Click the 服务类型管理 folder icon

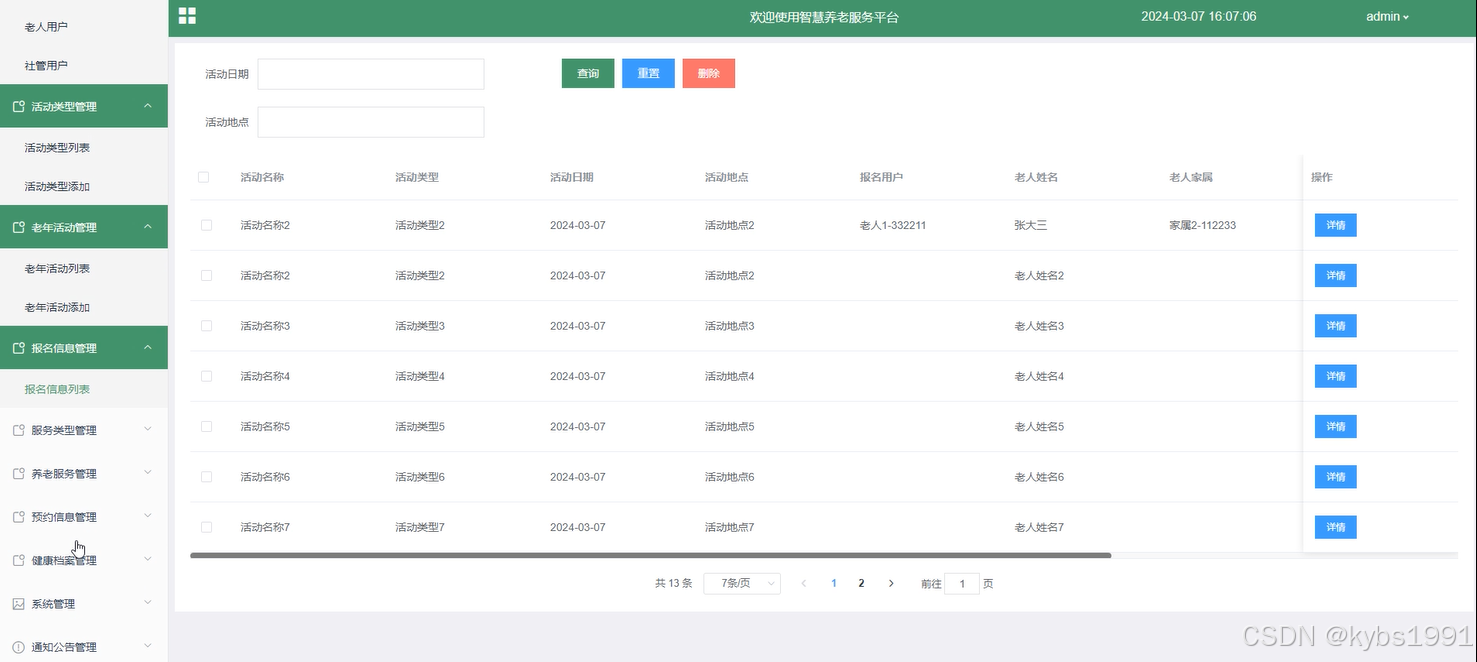click(18, 430)
